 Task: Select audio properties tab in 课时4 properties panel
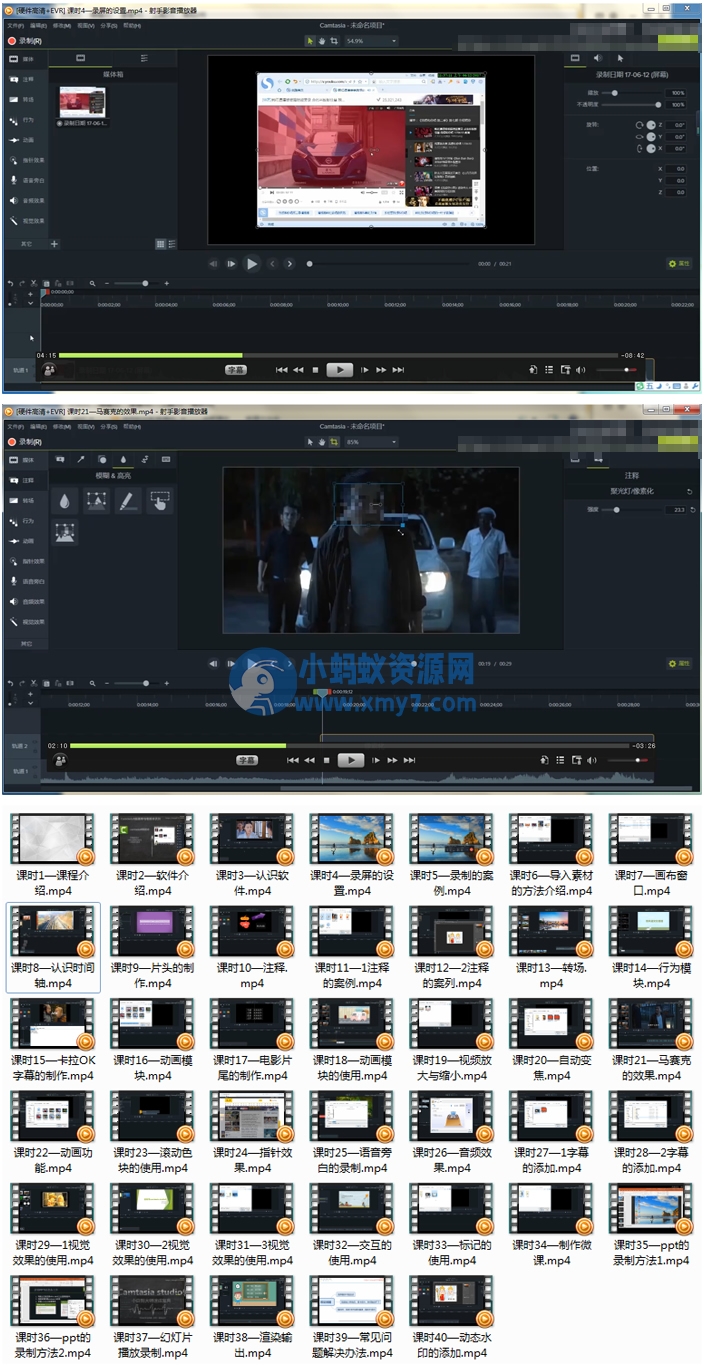tap(597, 59)
